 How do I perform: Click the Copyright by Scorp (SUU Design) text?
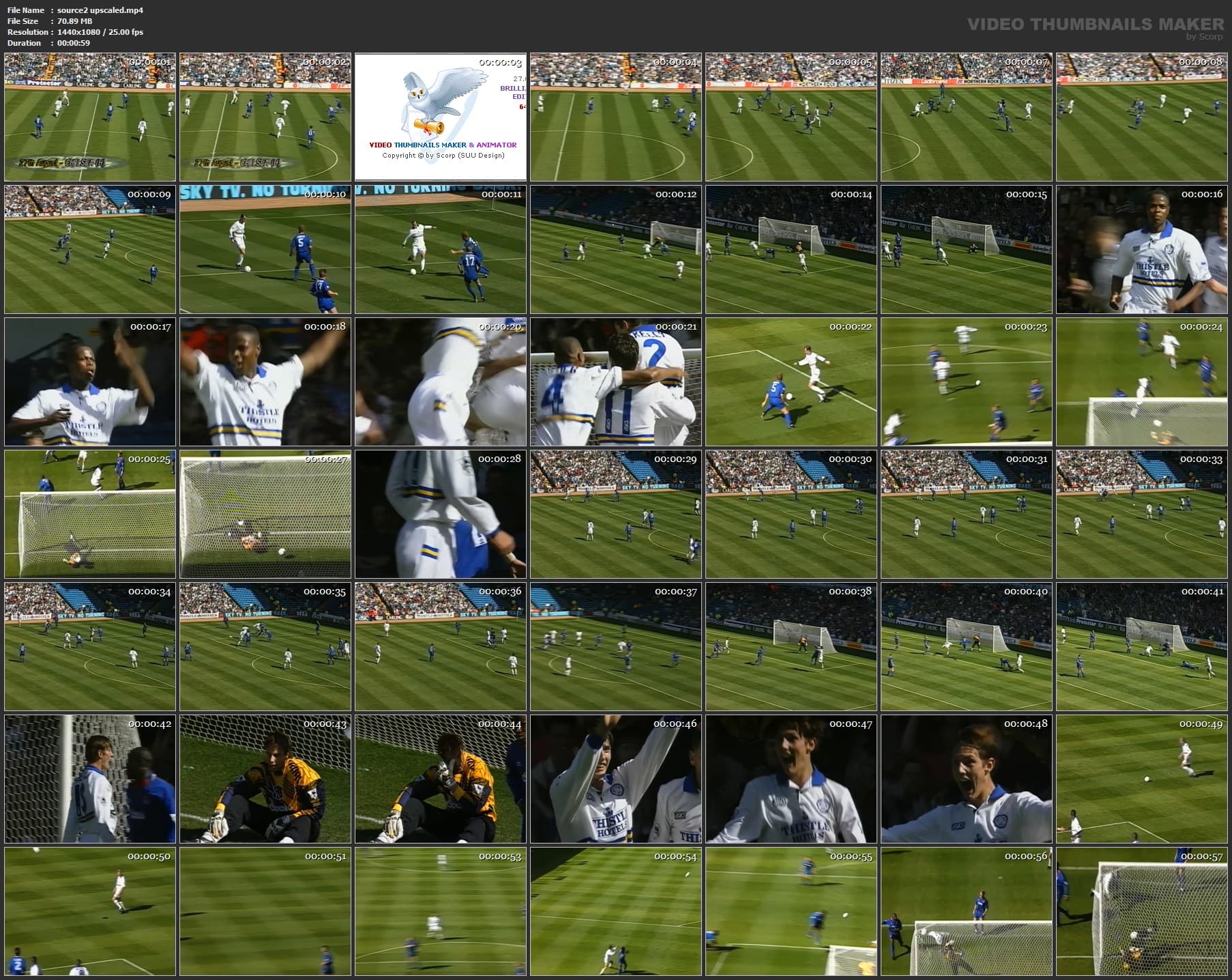(x=443, y=156)
